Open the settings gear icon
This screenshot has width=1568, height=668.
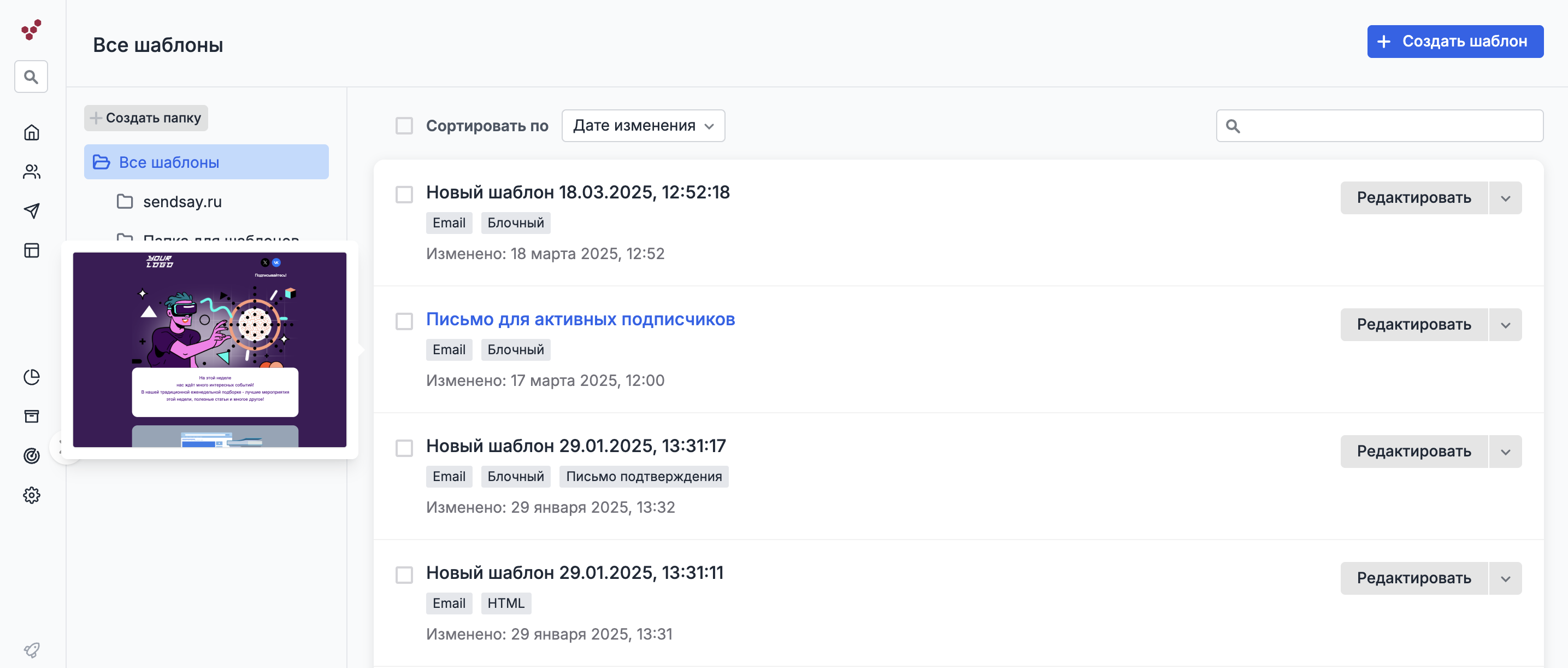point(32,495)
